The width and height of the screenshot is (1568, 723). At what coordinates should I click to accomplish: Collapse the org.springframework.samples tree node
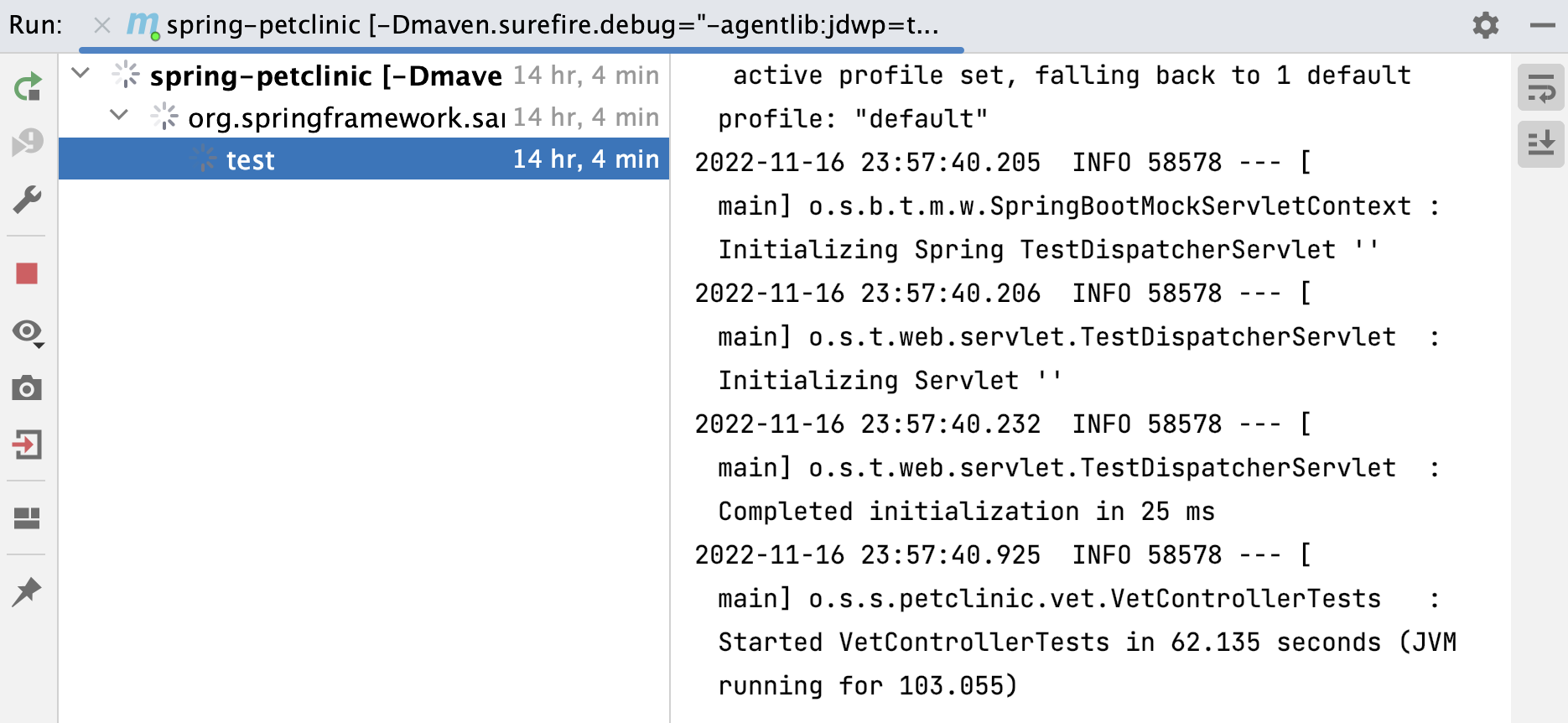tap(119, 115)
